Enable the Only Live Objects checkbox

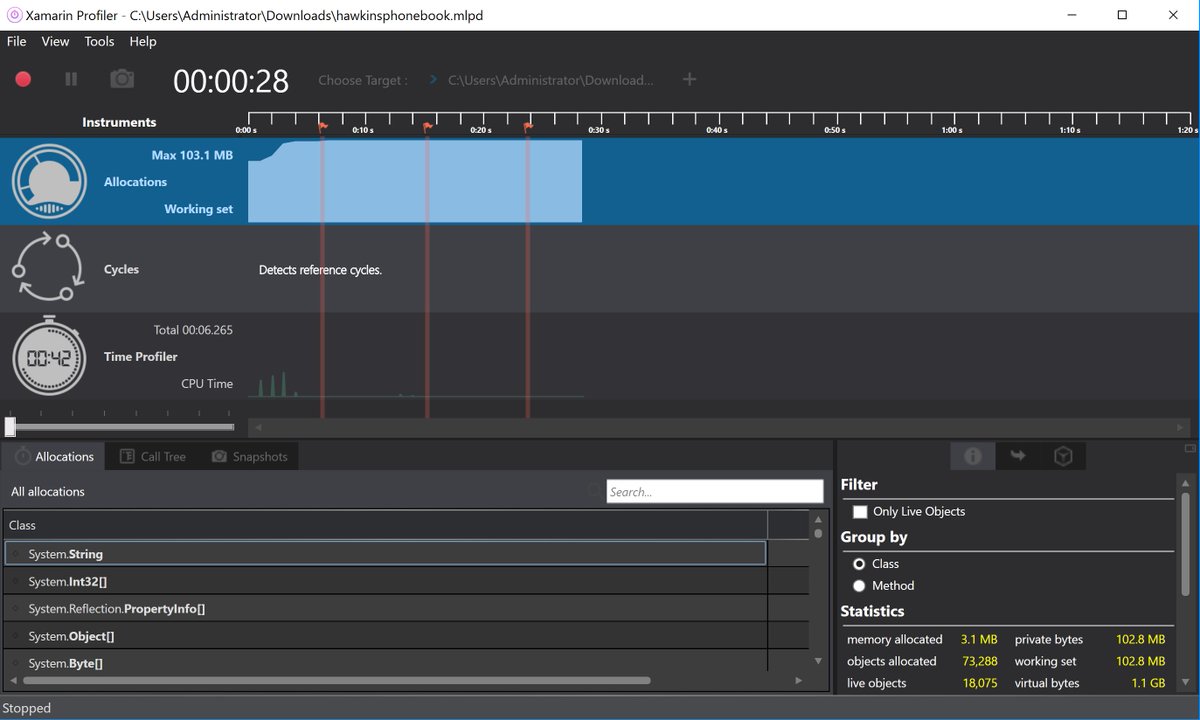[x=860, y=511]
